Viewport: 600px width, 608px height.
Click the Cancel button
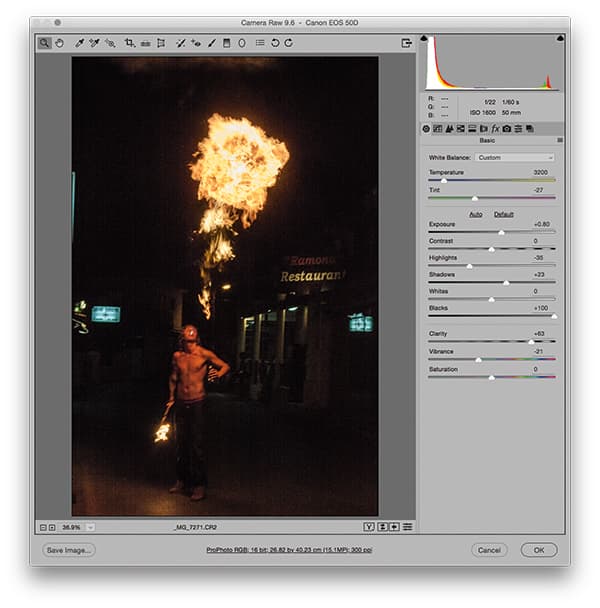[x=489, y=550]
